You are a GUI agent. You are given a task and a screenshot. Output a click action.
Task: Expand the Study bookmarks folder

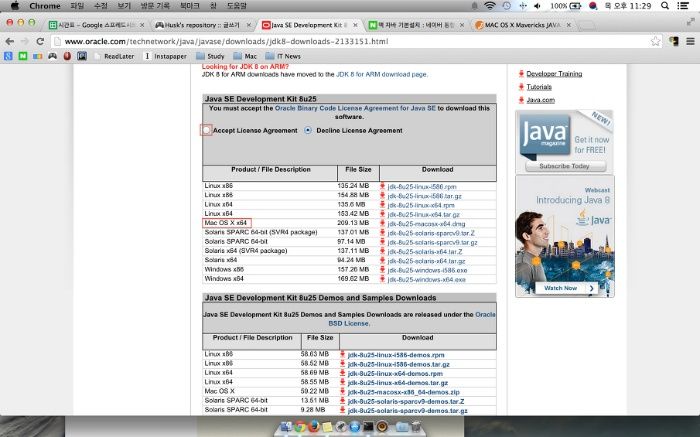coord(210,56)
